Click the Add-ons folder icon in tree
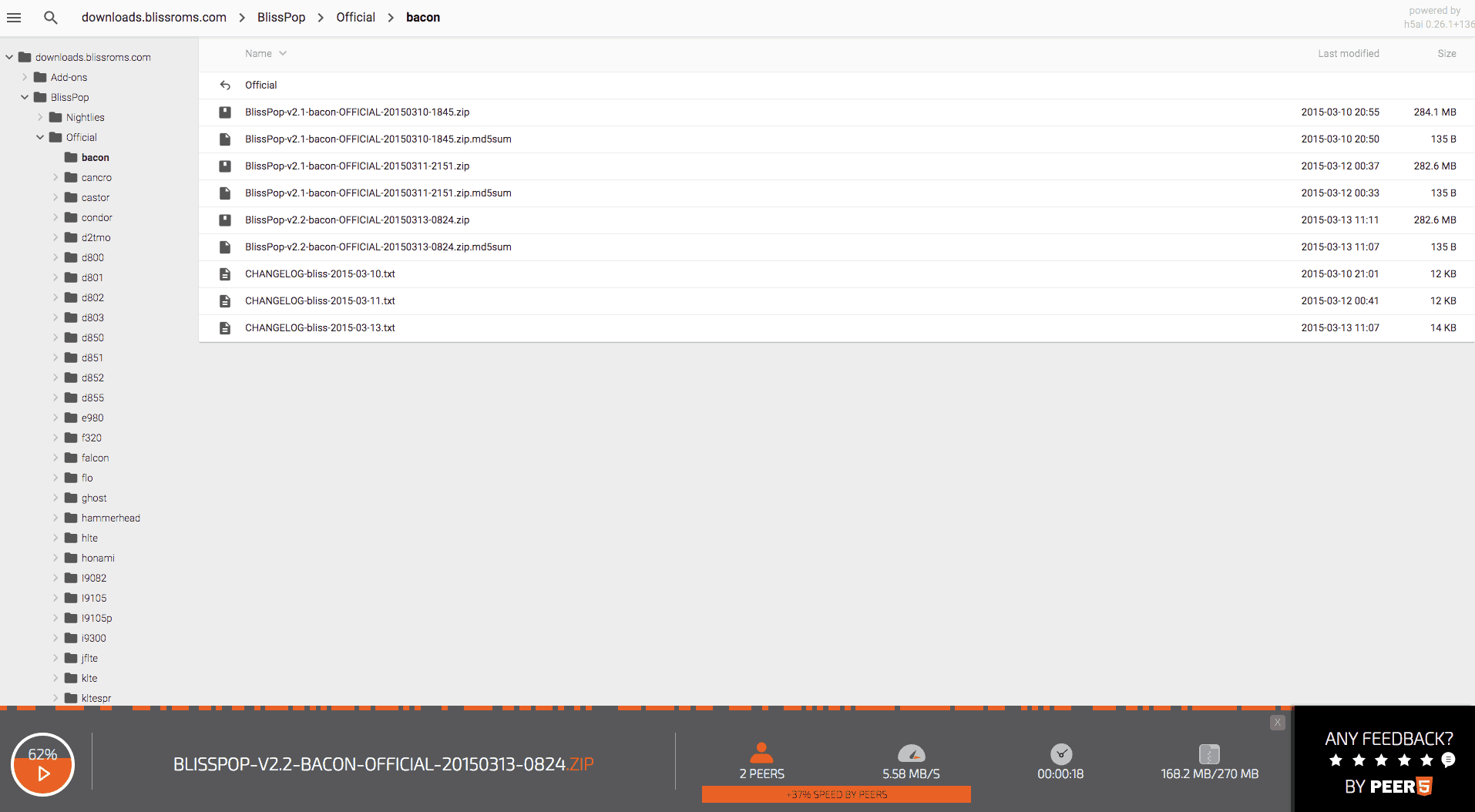The width and height of the screenshot is (1475, 812). coord(40,77)
